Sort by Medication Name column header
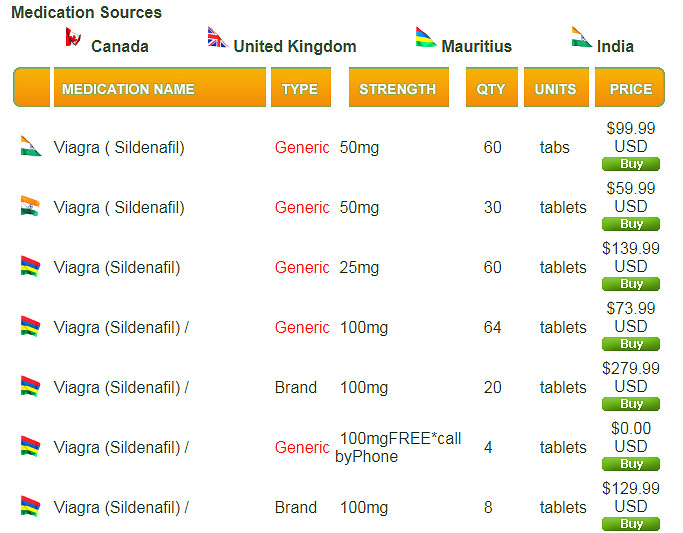The width and height of the screenshot is (683, 533). coord(128,89)
